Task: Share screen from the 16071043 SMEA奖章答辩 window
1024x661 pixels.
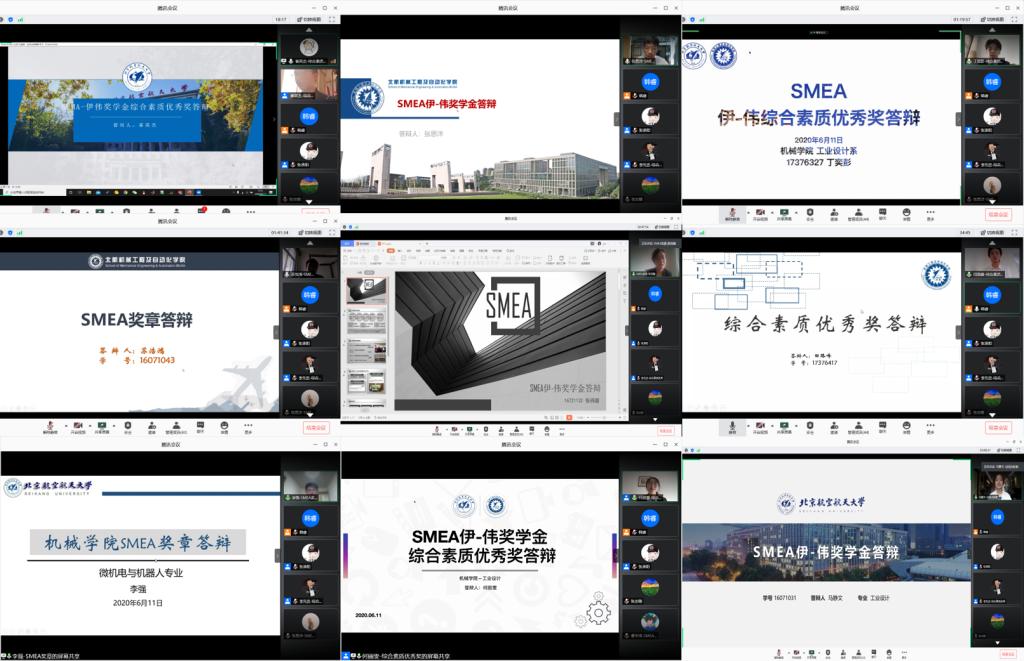Action: tap(102, 427)
